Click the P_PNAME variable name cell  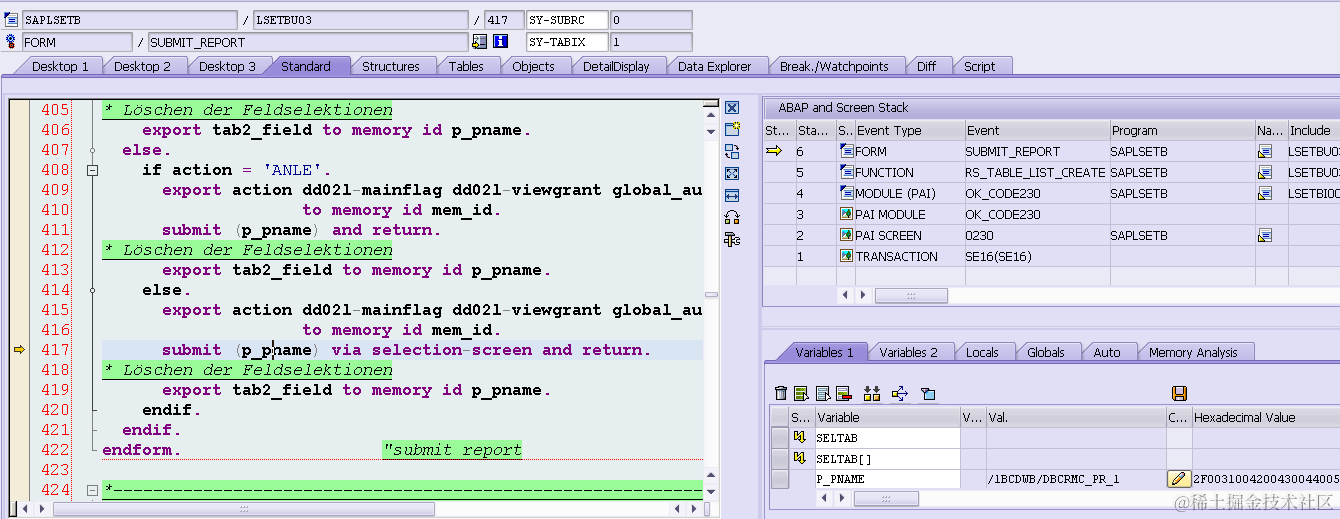(x=887, y=479)
